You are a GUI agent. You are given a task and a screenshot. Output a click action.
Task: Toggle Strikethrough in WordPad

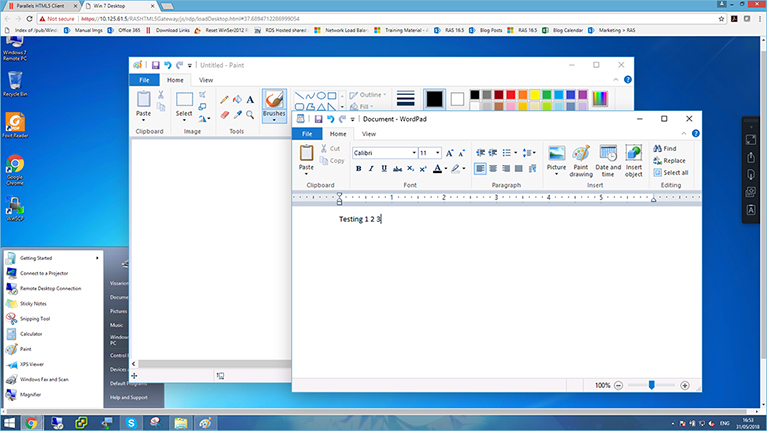click(x=397, y=169)
